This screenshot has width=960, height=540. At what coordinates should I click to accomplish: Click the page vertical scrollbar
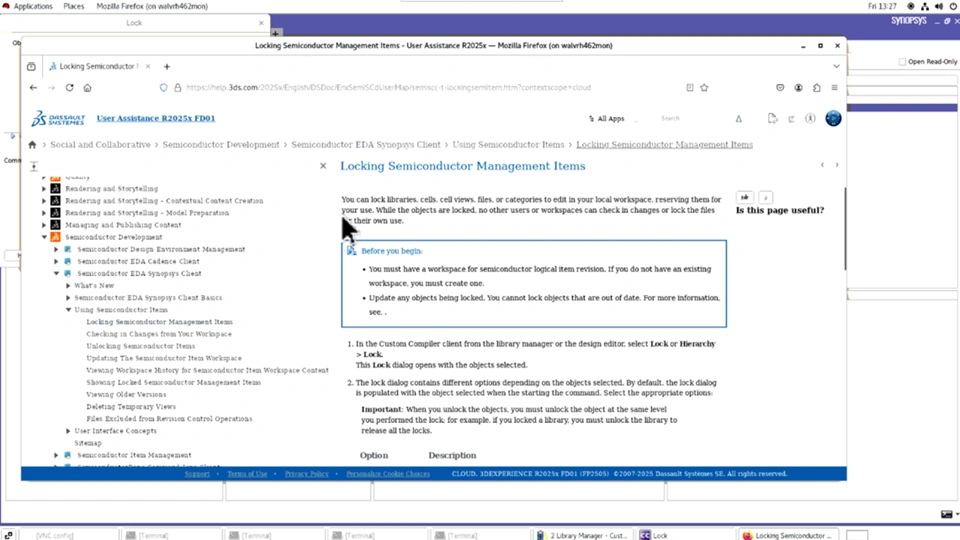[x=845, y=228]
